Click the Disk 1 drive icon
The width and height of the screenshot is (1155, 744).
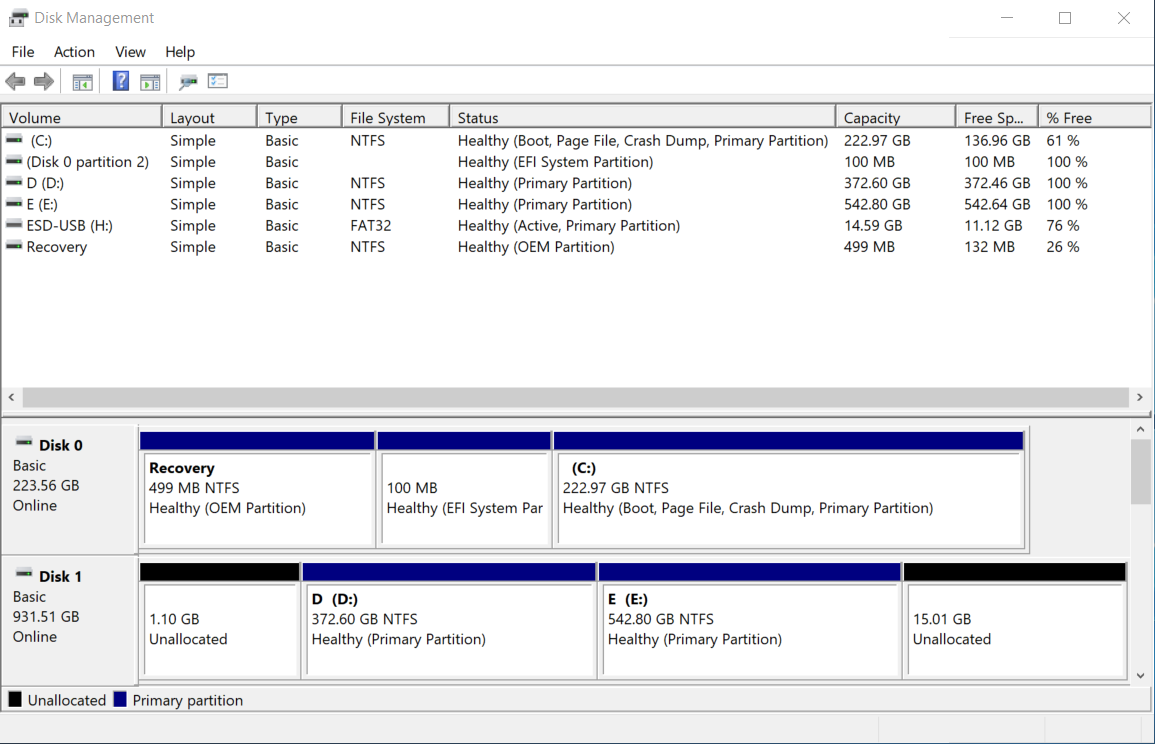coord(24,574)
